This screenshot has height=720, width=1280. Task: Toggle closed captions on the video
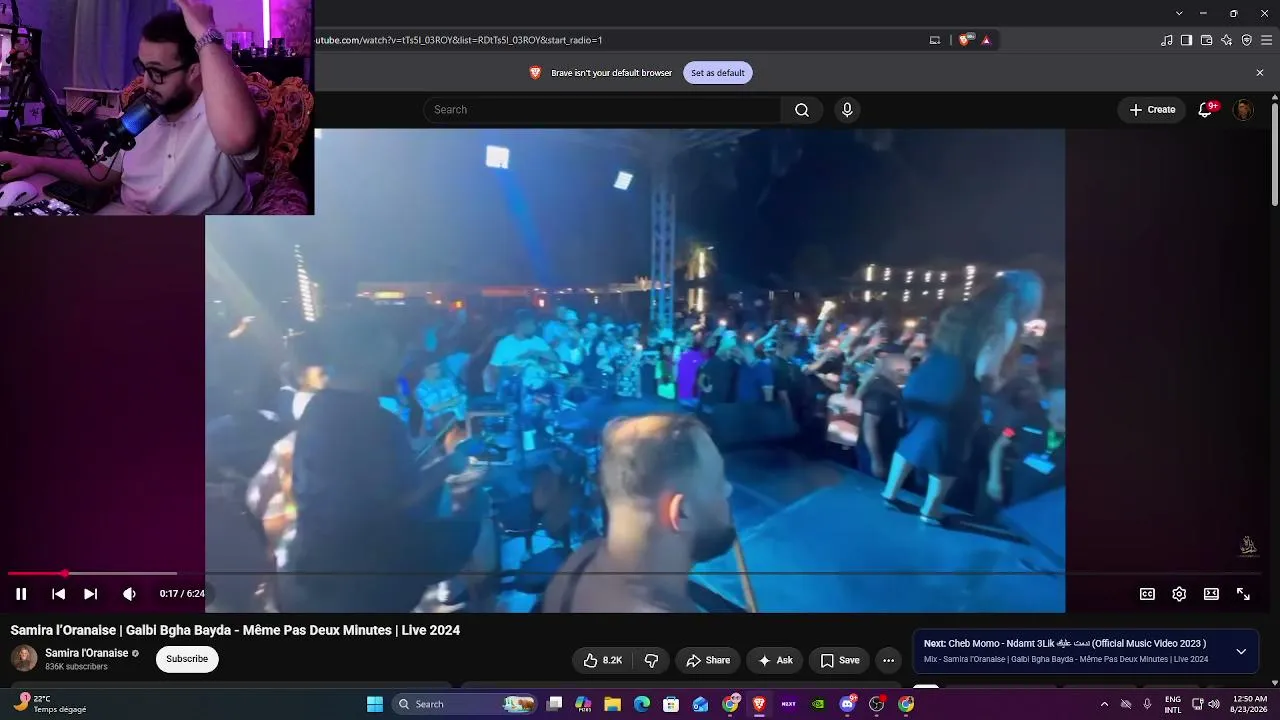click(x=1147, y=594)
